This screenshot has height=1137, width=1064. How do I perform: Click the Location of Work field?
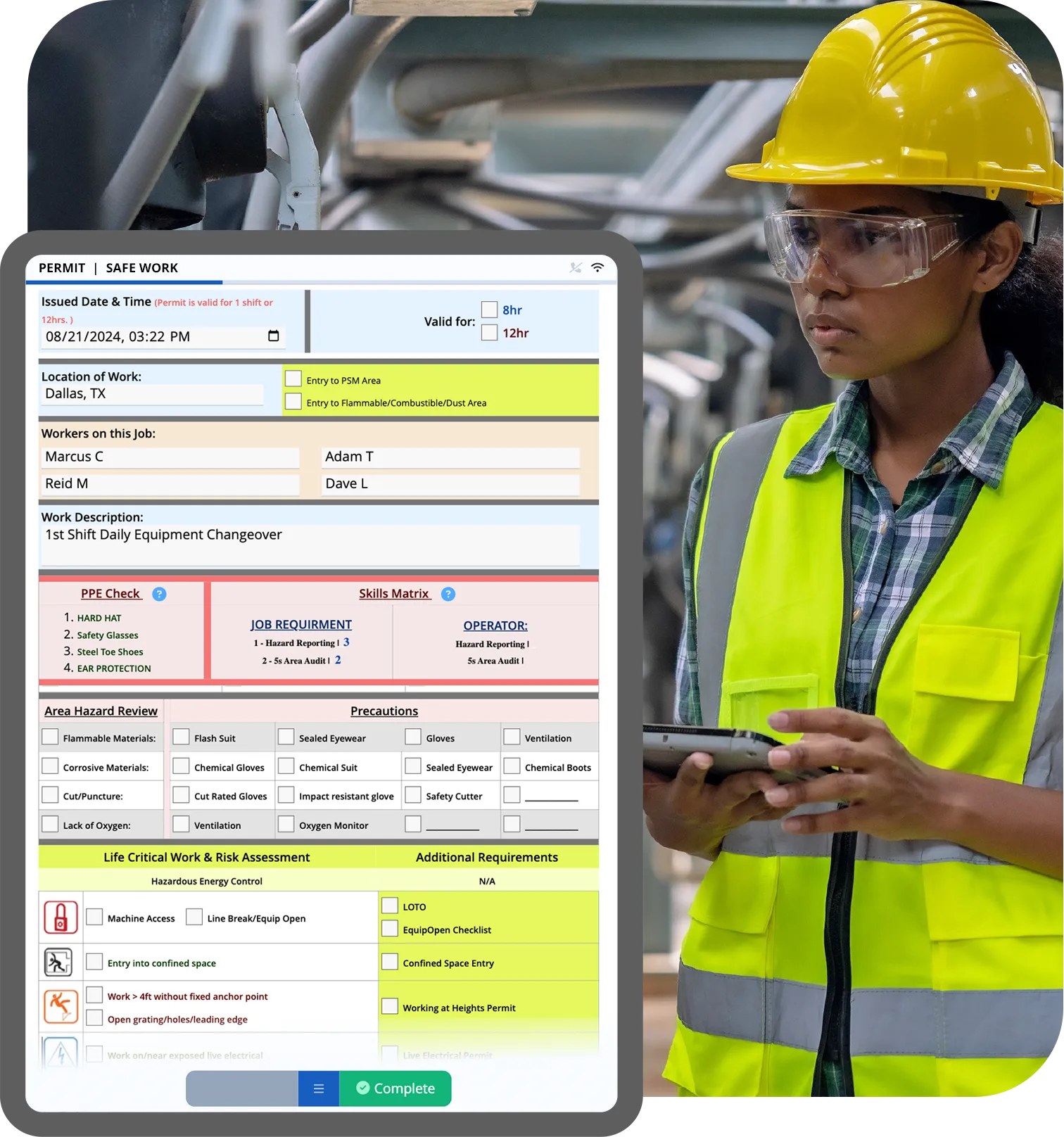(x=153, y=394)
